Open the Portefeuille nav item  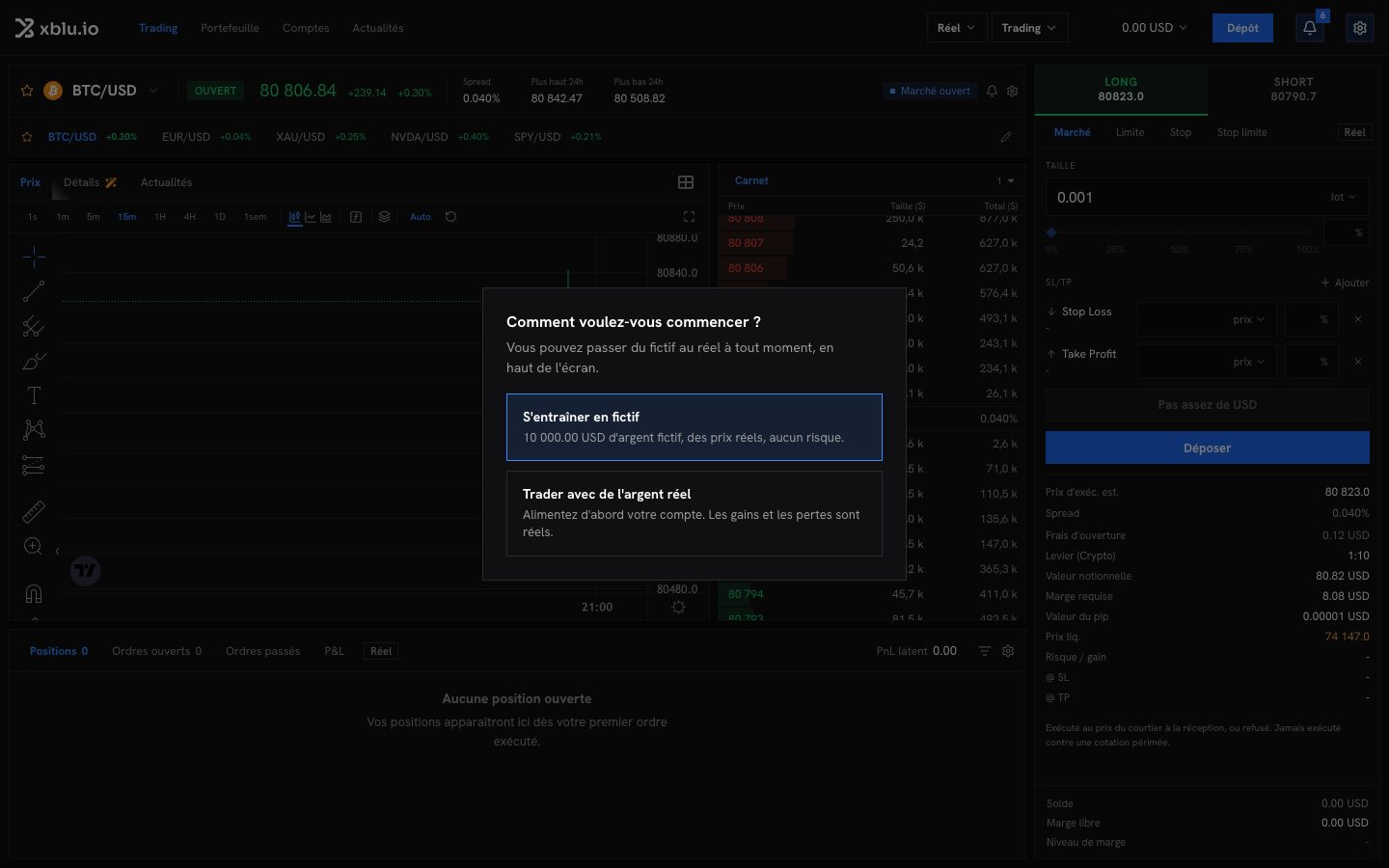tap(230, 28)
